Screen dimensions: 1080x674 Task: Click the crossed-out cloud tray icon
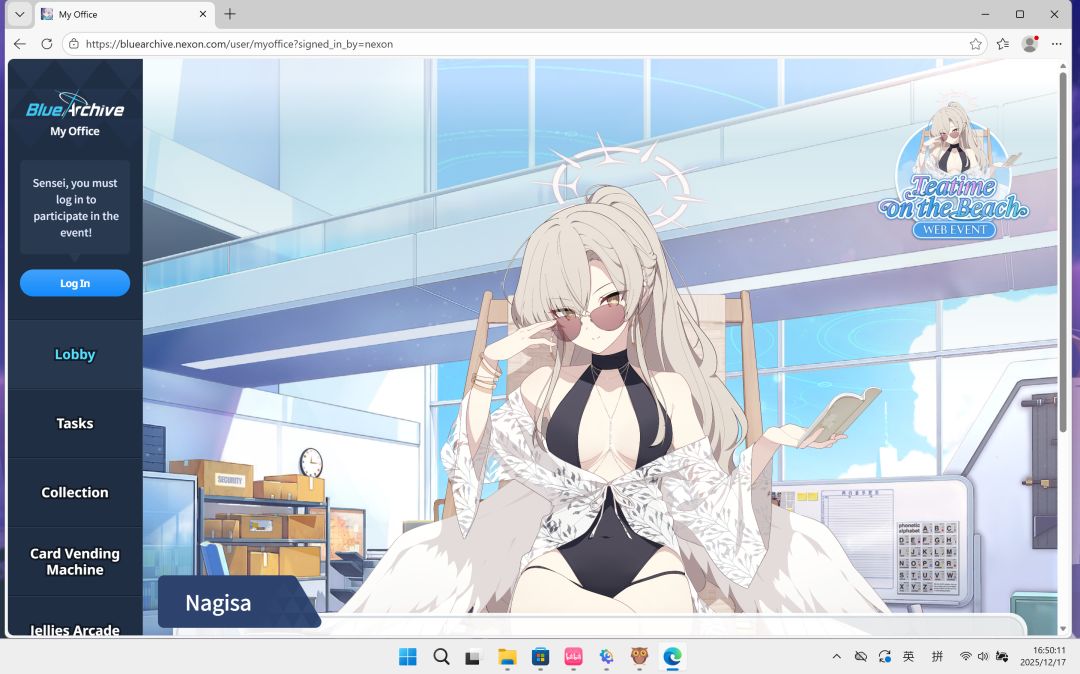click(x=860, y=657)
